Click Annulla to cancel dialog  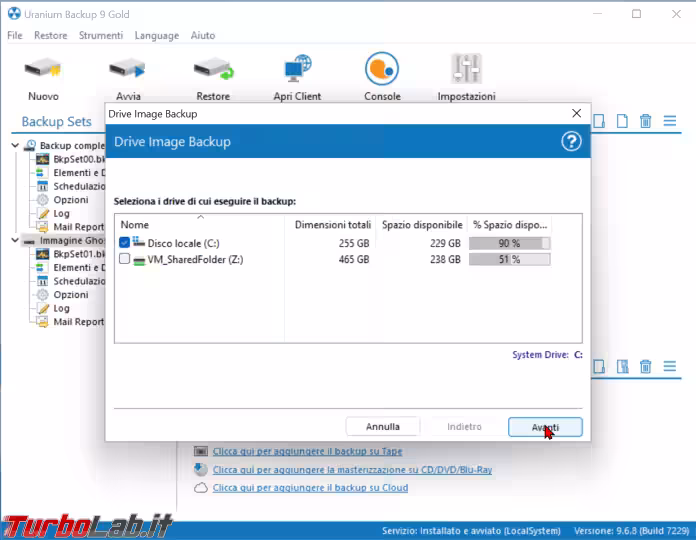[383, 426]
